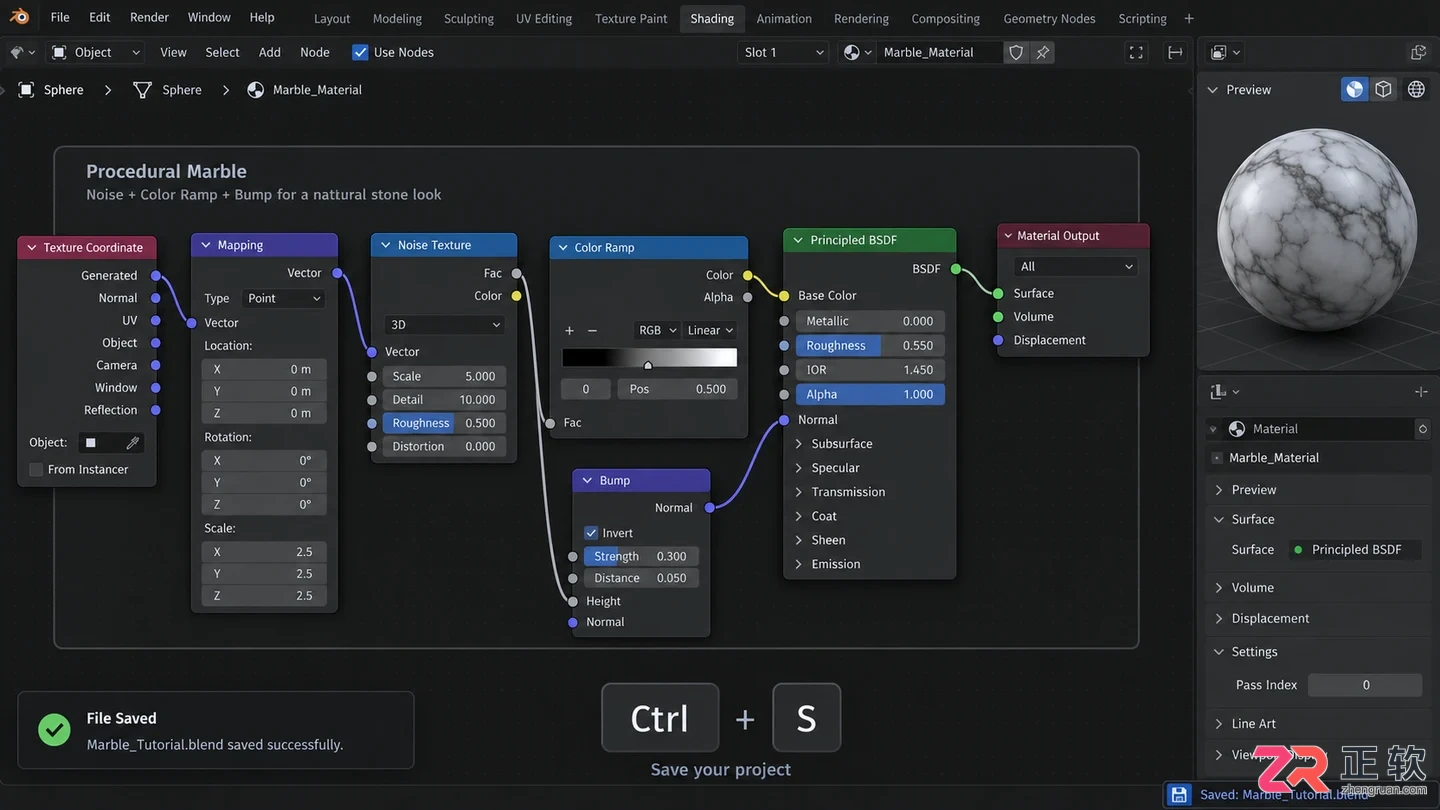The height and width of the screenshot is (810, 1440).
Task: Open the Mapping Type Point dropdown
Action: (x=284, y=298)
